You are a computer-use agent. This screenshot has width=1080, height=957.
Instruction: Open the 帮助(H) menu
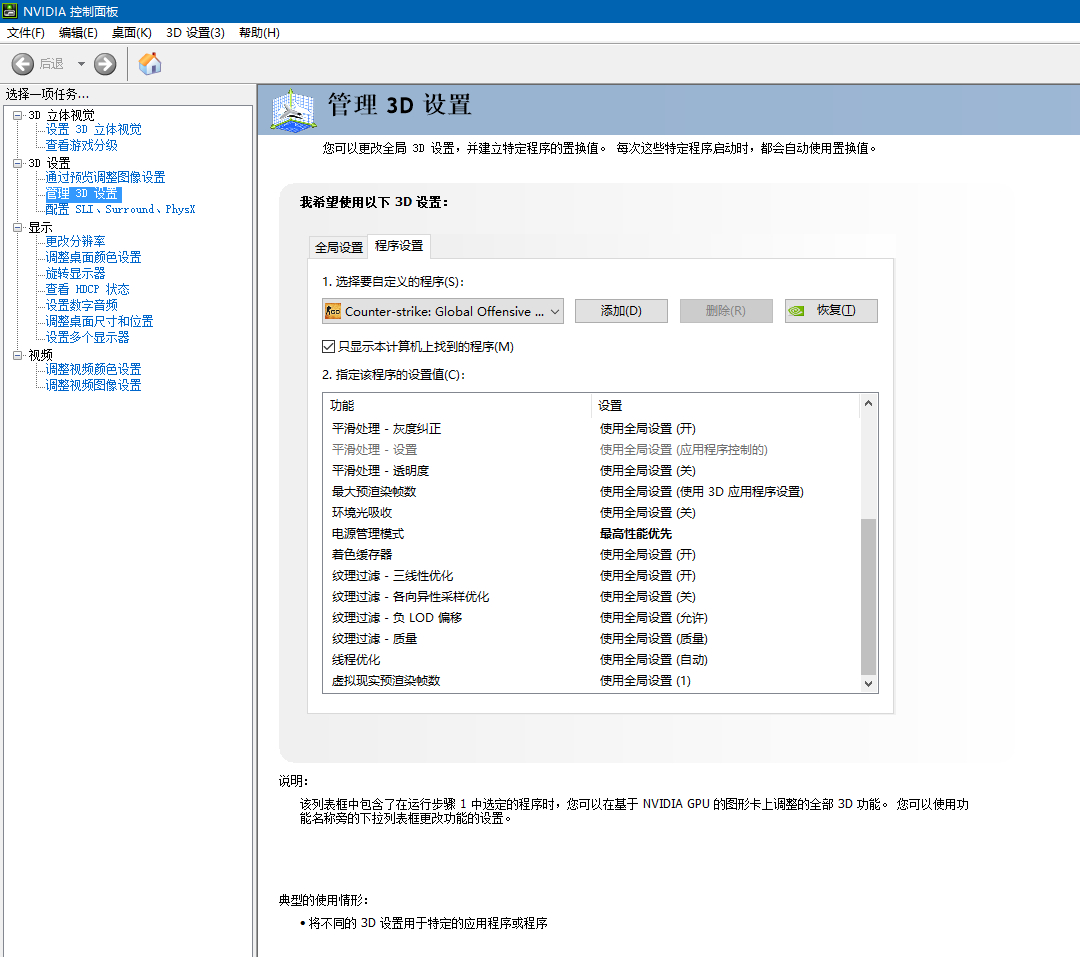pyautogui.click(x=259, y=33)
